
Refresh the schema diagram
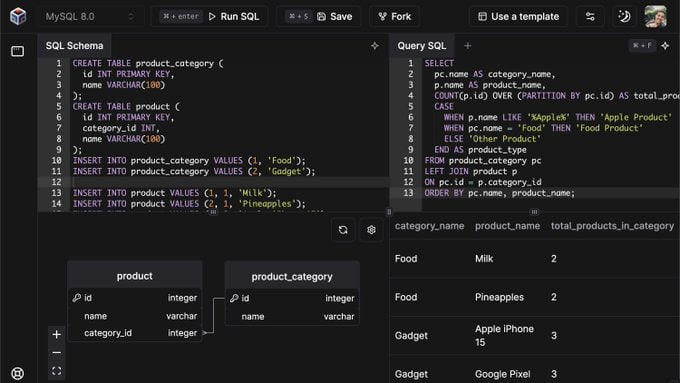coord(343,230)
